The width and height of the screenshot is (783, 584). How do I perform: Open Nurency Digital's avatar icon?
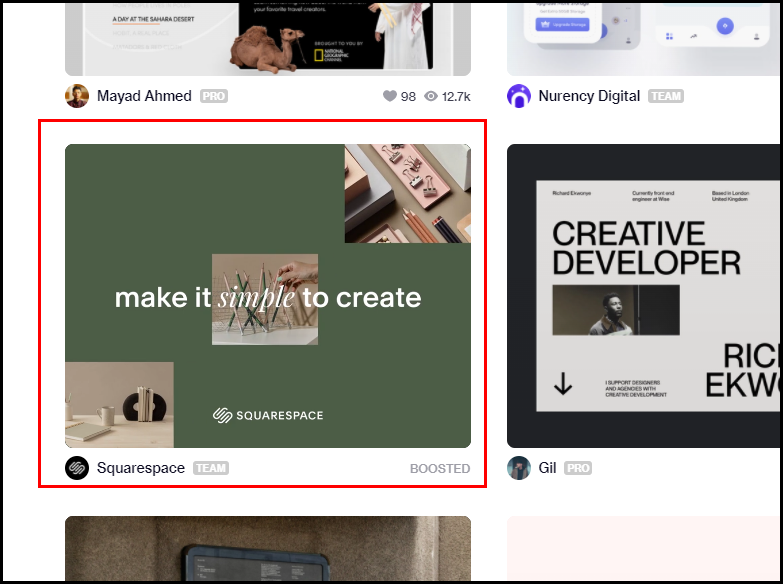pyautogui.click(x=519, y=96)
